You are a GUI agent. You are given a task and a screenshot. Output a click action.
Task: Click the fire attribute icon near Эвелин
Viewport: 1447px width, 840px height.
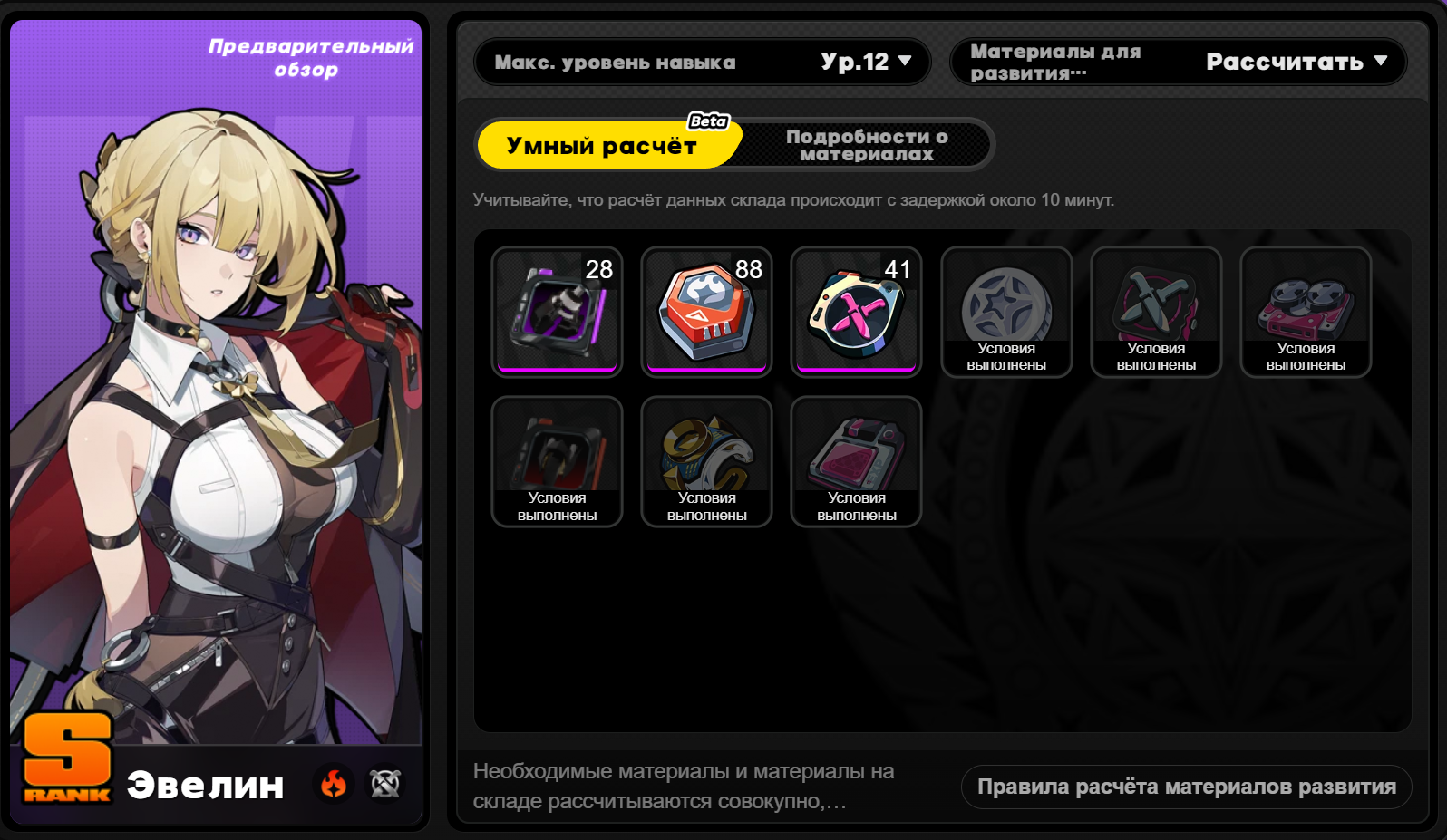pos(334,784)
